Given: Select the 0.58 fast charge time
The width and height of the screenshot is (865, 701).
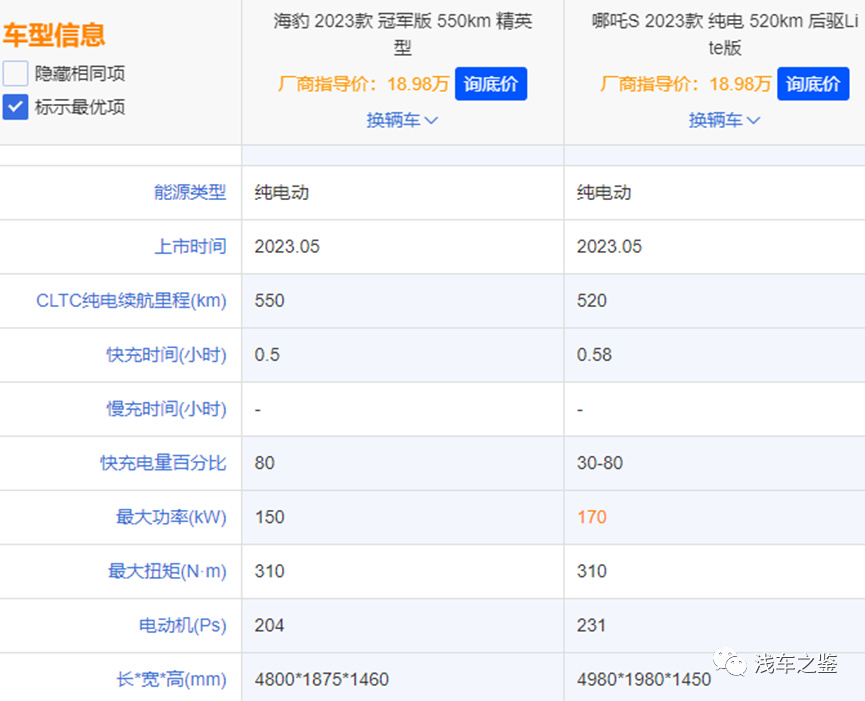Looking at the screenshot, I should pos(594,355).
